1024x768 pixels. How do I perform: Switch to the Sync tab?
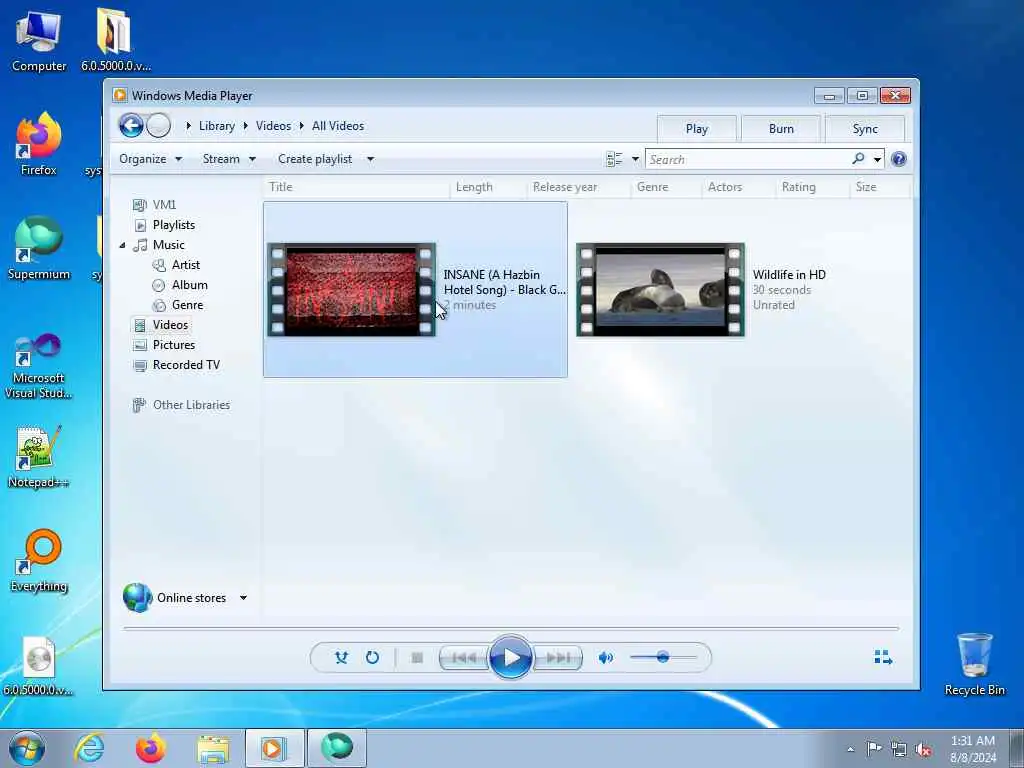coord(865,129)
